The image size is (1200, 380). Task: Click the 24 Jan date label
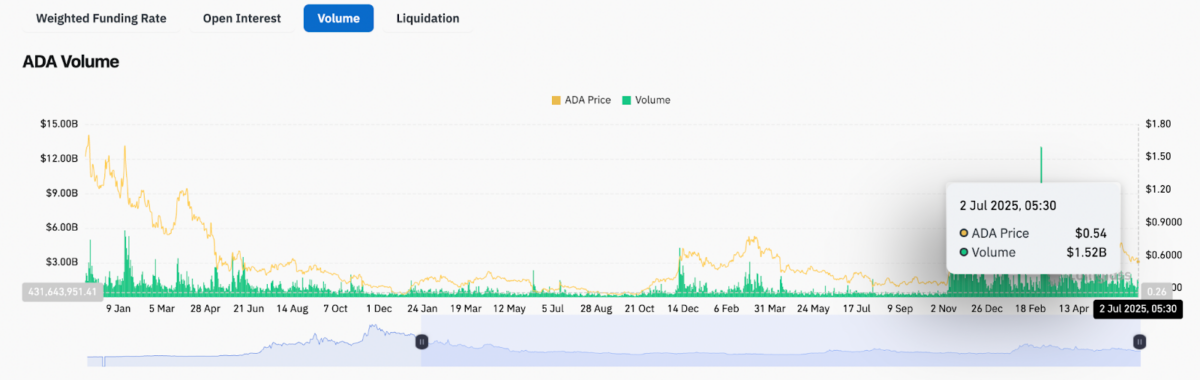point(421,309)
